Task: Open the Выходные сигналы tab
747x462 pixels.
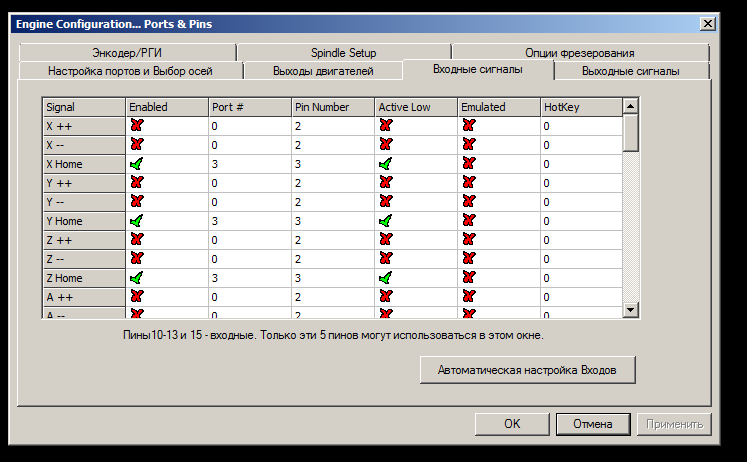Action: pos(630,71)
